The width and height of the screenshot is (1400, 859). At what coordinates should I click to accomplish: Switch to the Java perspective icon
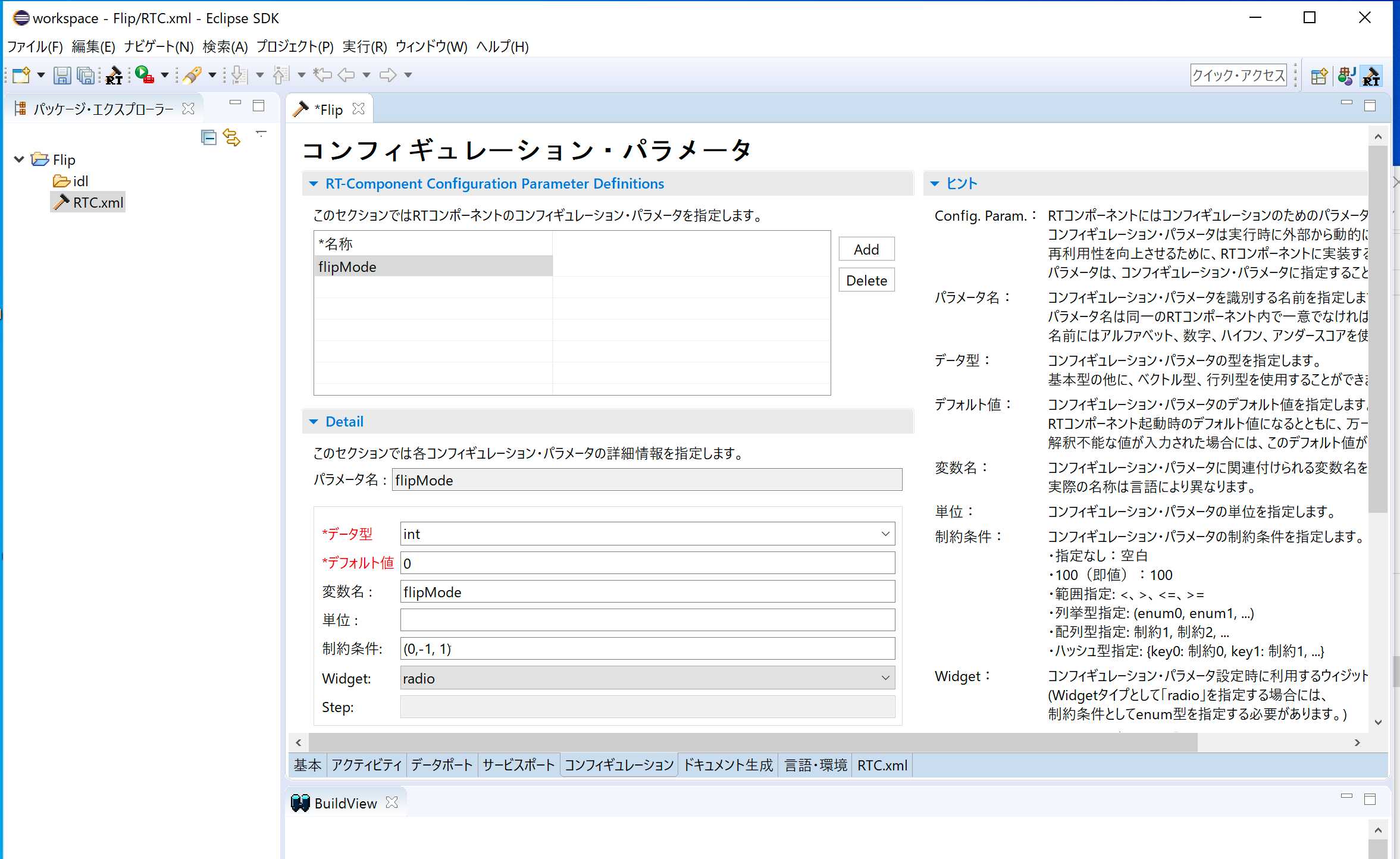(1346, 76)
